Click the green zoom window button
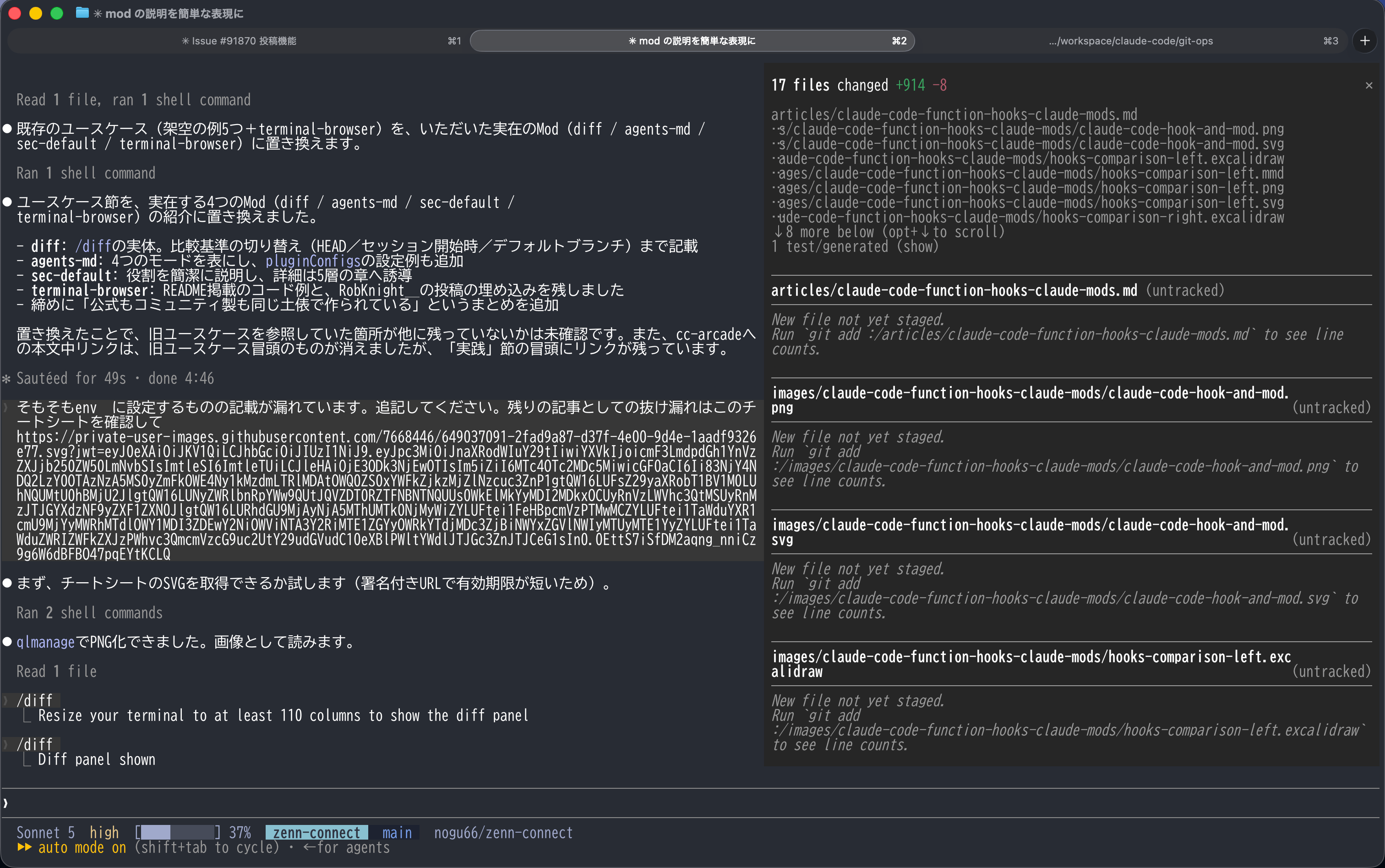Screen dimensions: 1385x868 click(56, 13)
